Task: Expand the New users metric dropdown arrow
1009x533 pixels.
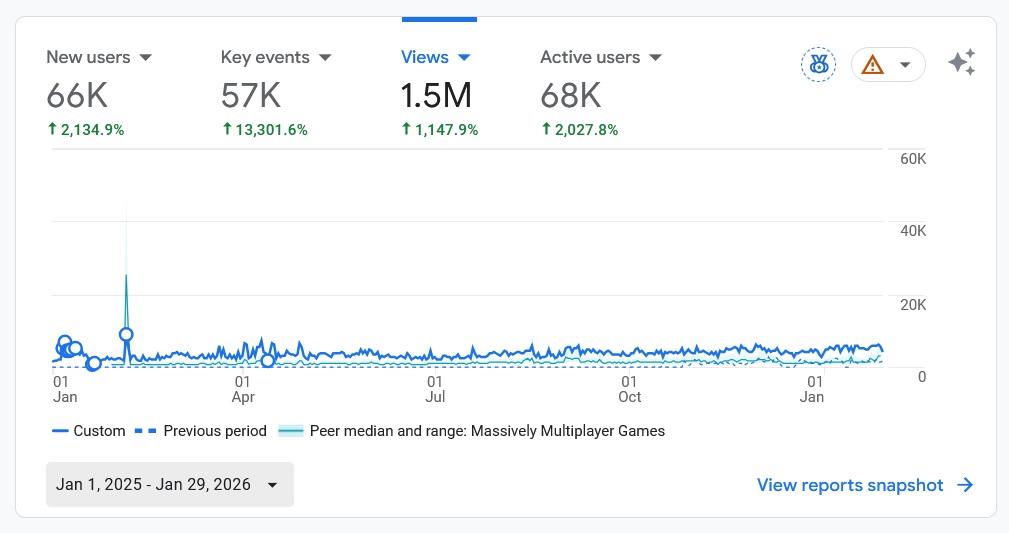Action: (145, 58)
